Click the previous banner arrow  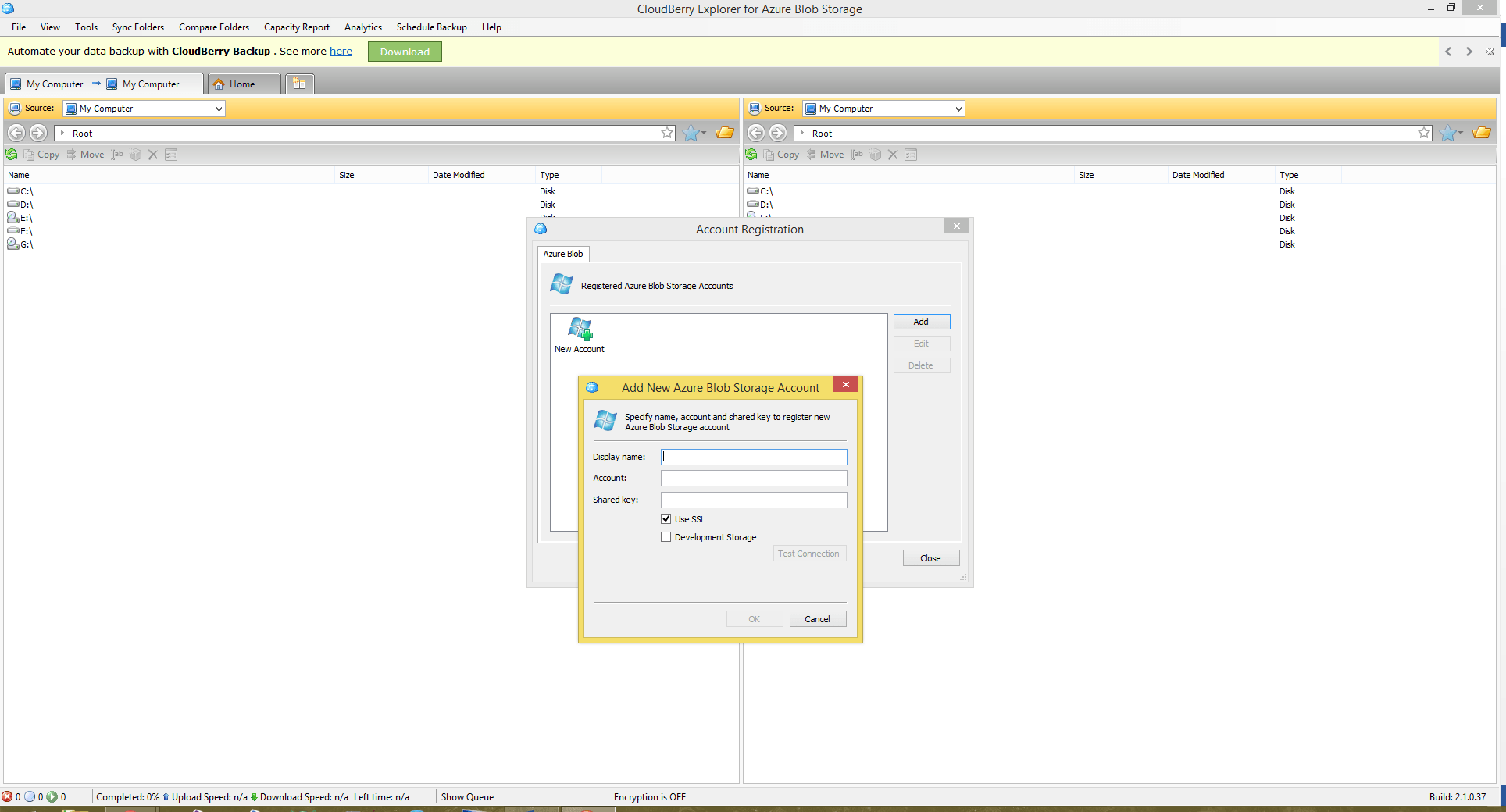point(1448,52)
